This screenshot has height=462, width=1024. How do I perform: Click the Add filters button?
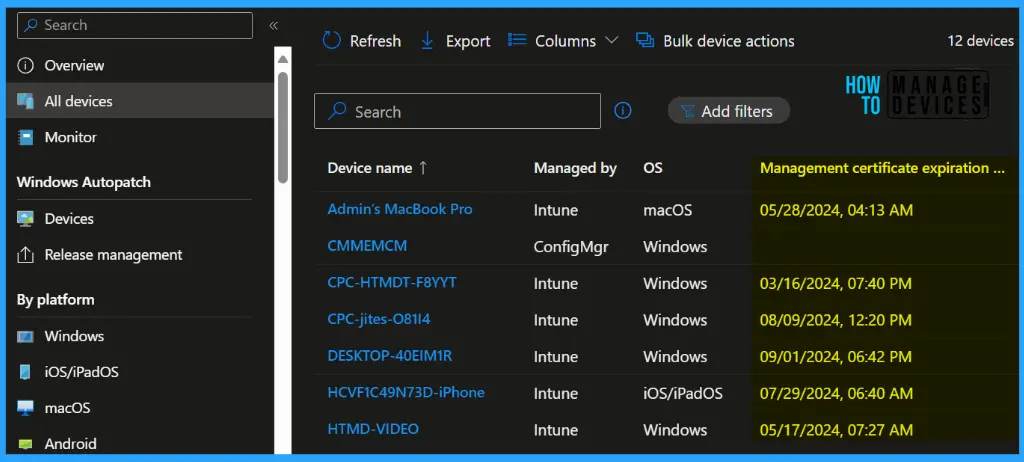pos(729,111)
